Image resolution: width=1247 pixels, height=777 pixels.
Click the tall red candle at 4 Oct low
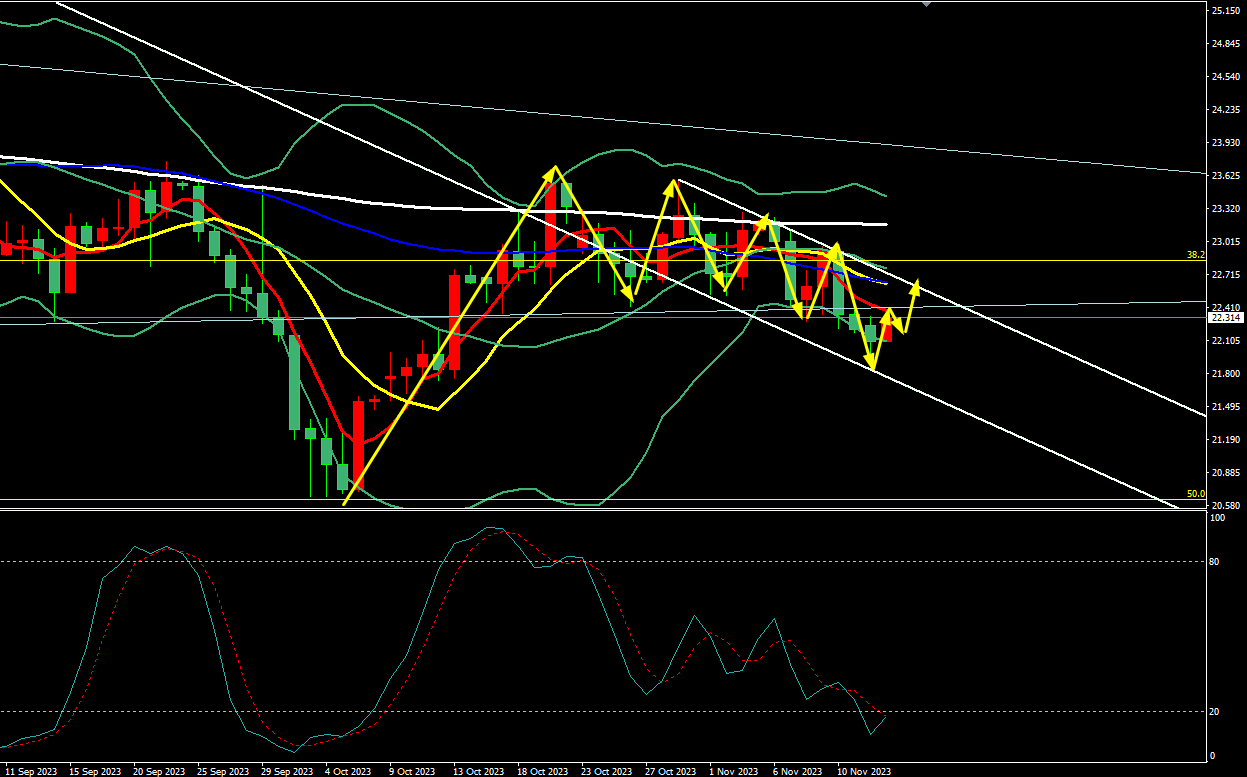[x=358, y=443]
